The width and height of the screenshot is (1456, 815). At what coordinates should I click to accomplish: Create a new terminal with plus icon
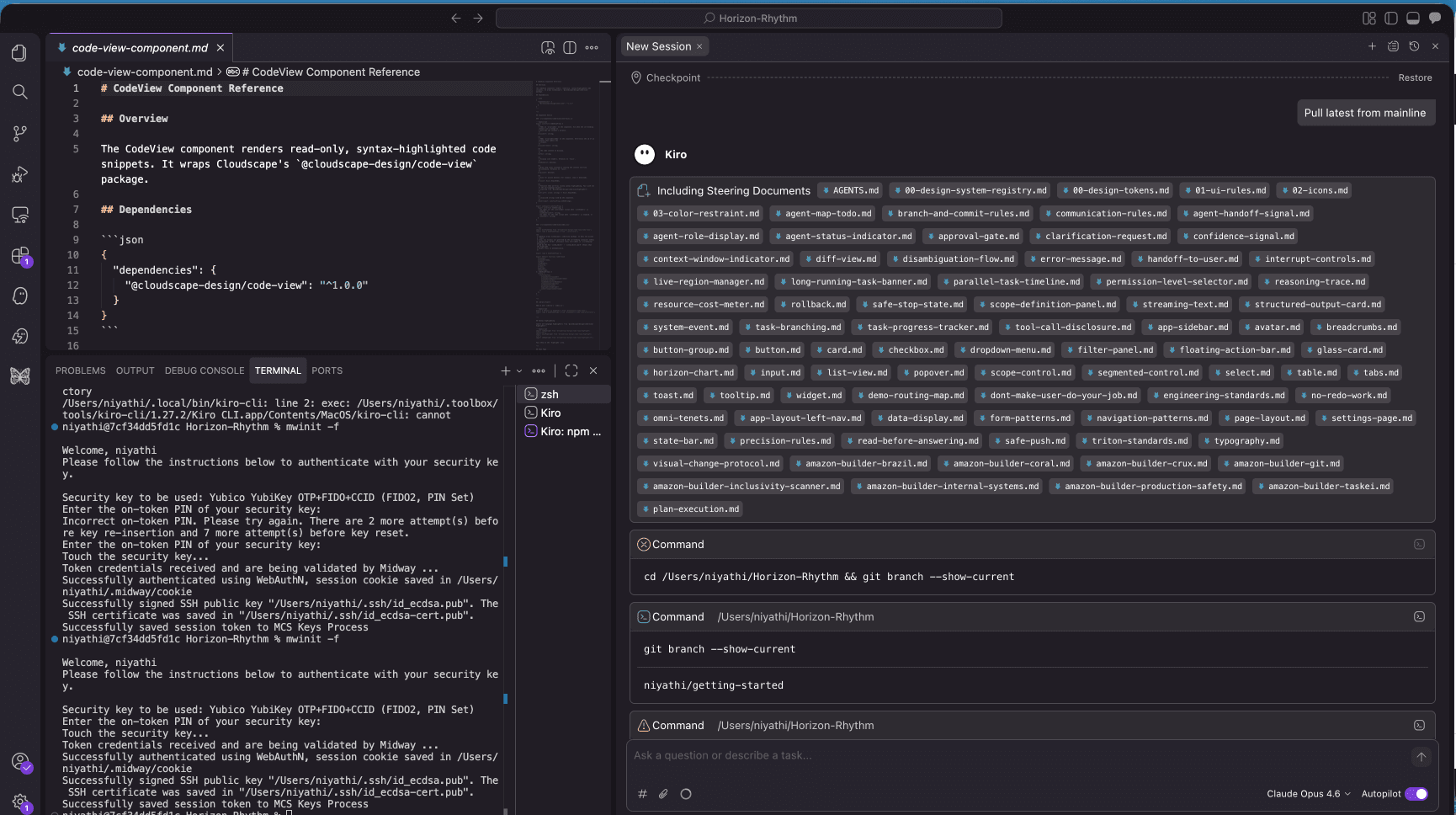505,370
